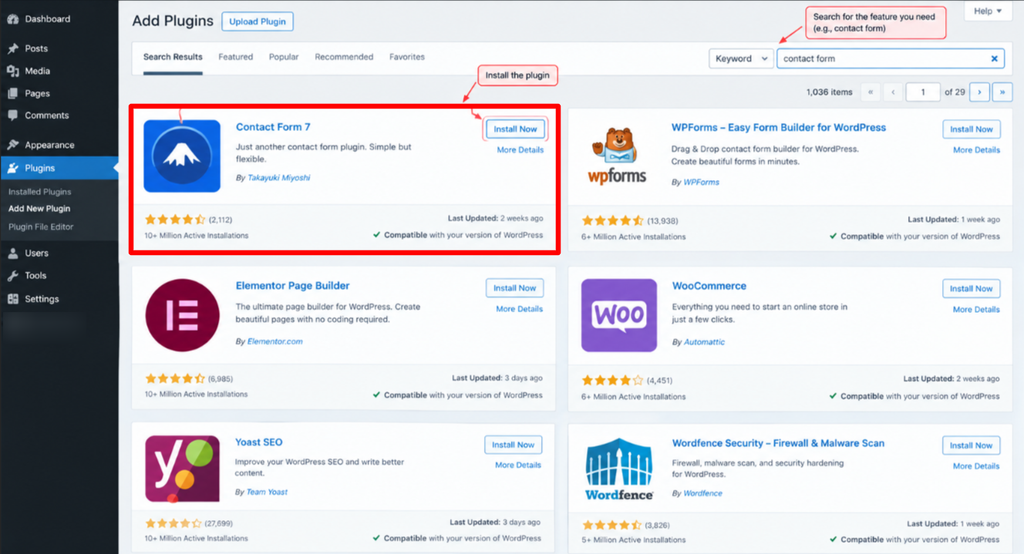View More Details for Yoast SEO

tap(518, 465)
